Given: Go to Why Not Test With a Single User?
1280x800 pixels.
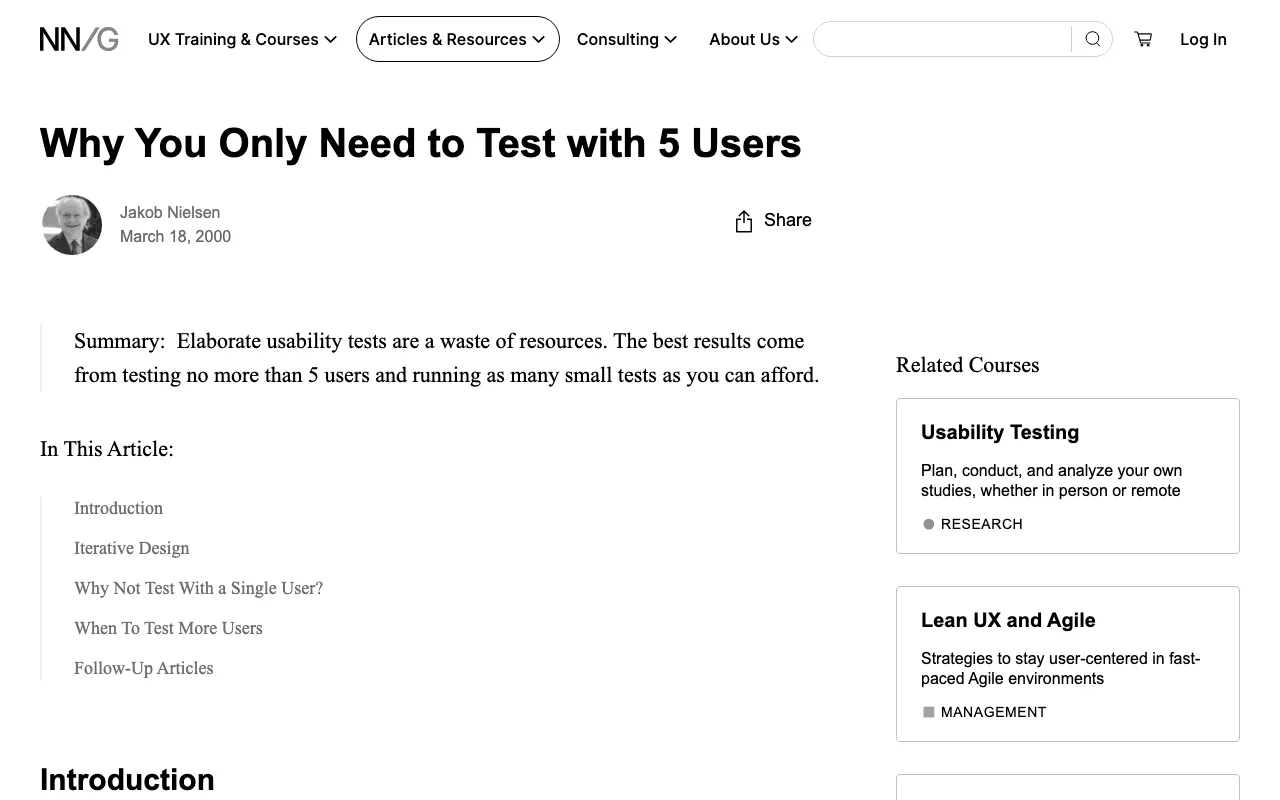Looking at the screenshot, I should point(198,588).
